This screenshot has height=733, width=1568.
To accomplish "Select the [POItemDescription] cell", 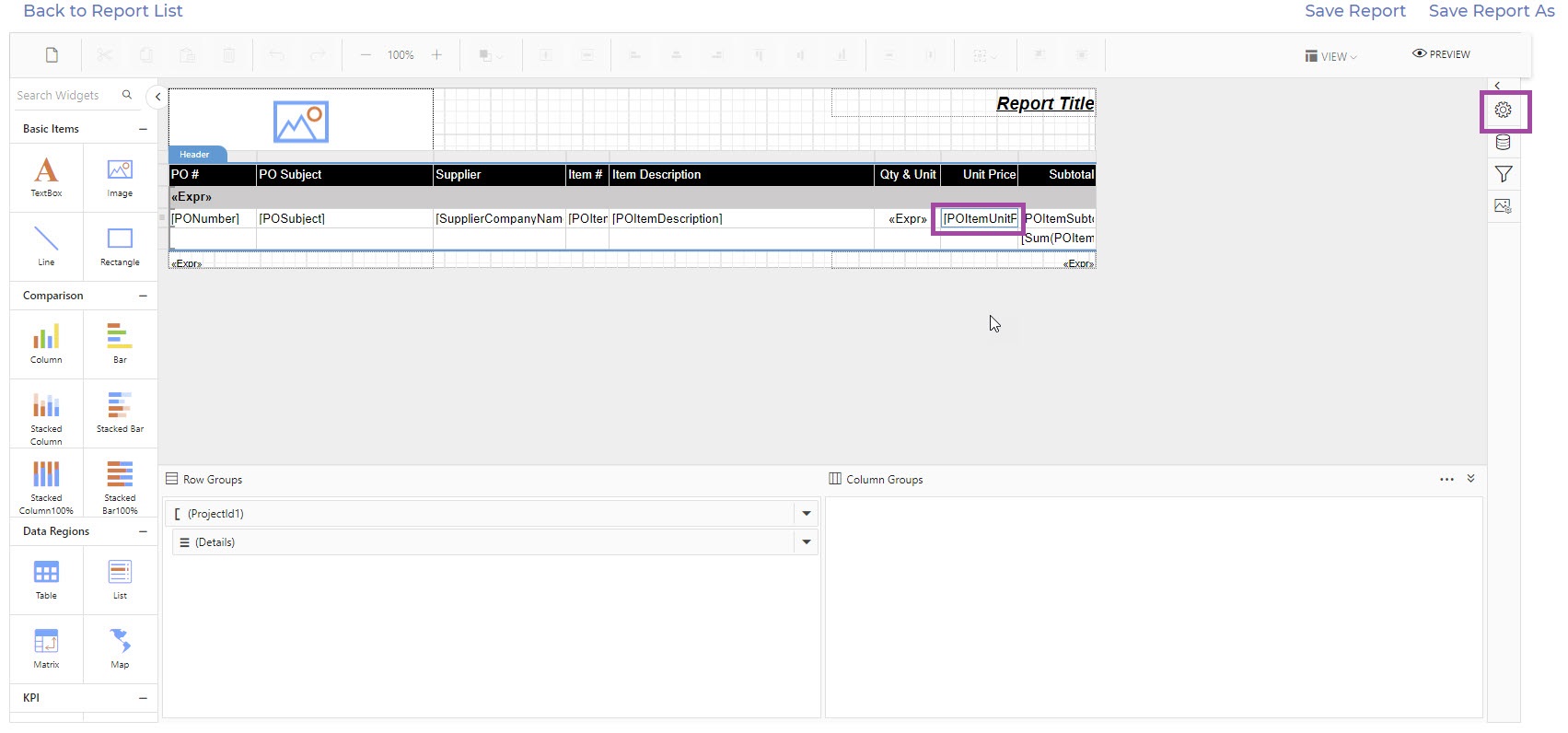I will coord(741,218).
